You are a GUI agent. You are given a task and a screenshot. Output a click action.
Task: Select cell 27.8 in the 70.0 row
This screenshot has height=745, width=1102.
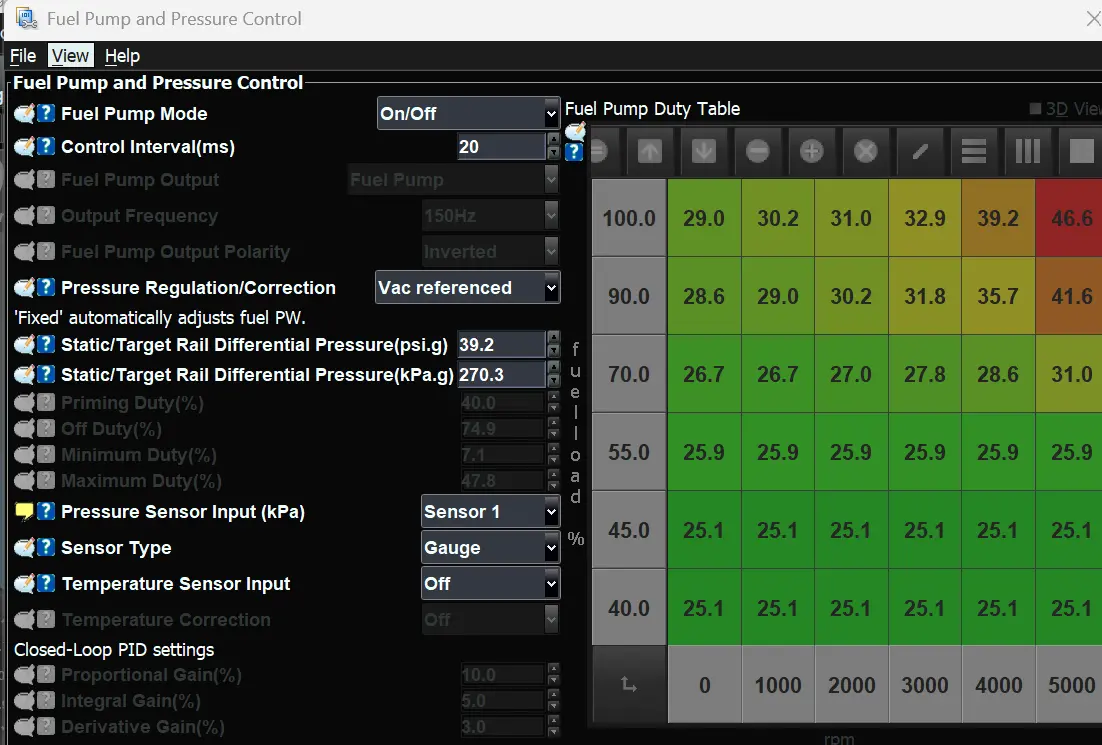point(925,374)
